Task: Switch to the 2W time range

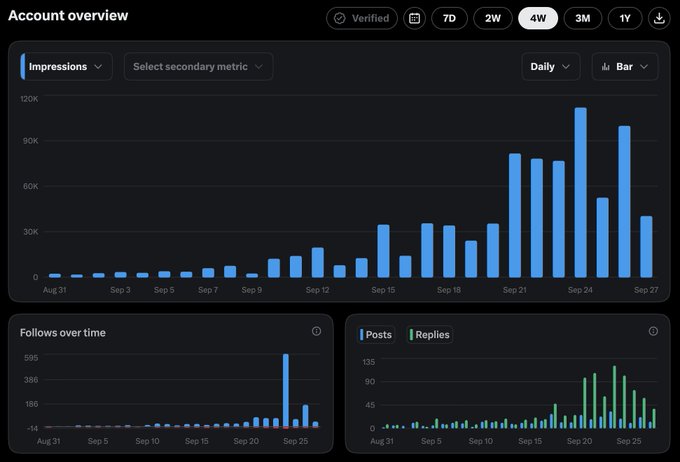Action: point(493,18)
